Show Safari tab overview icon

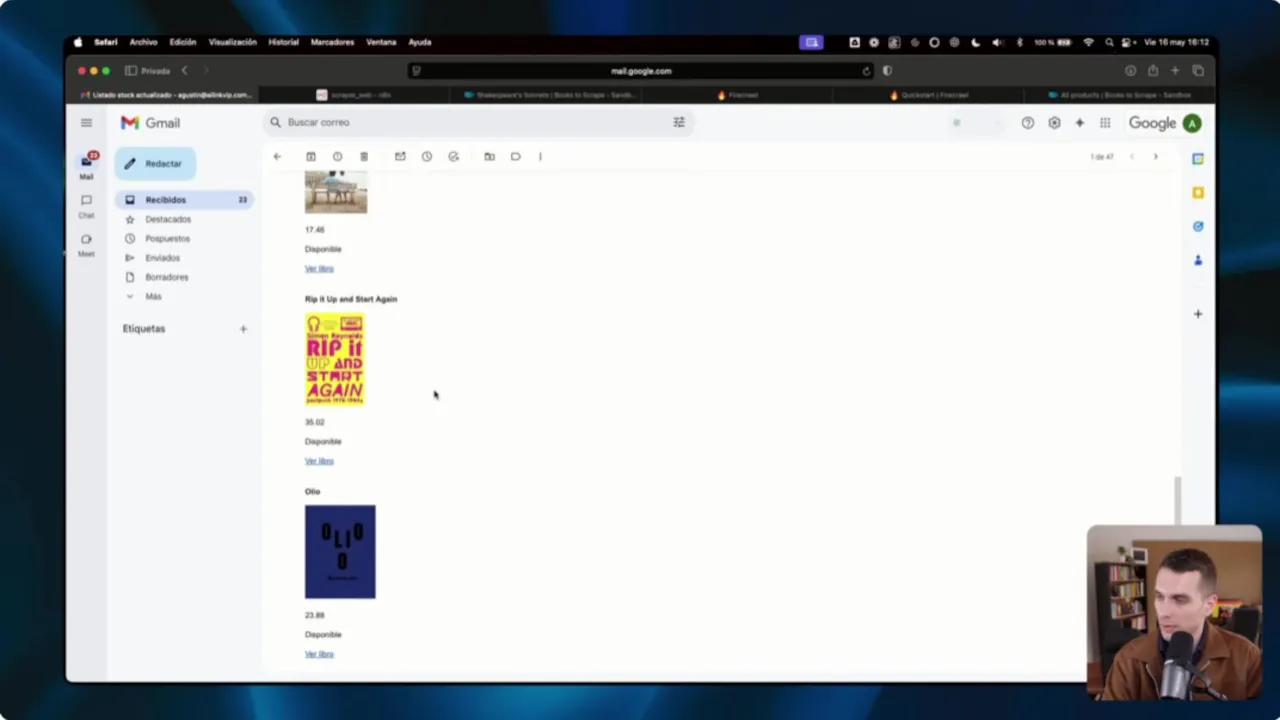(x=1198, y=71)
